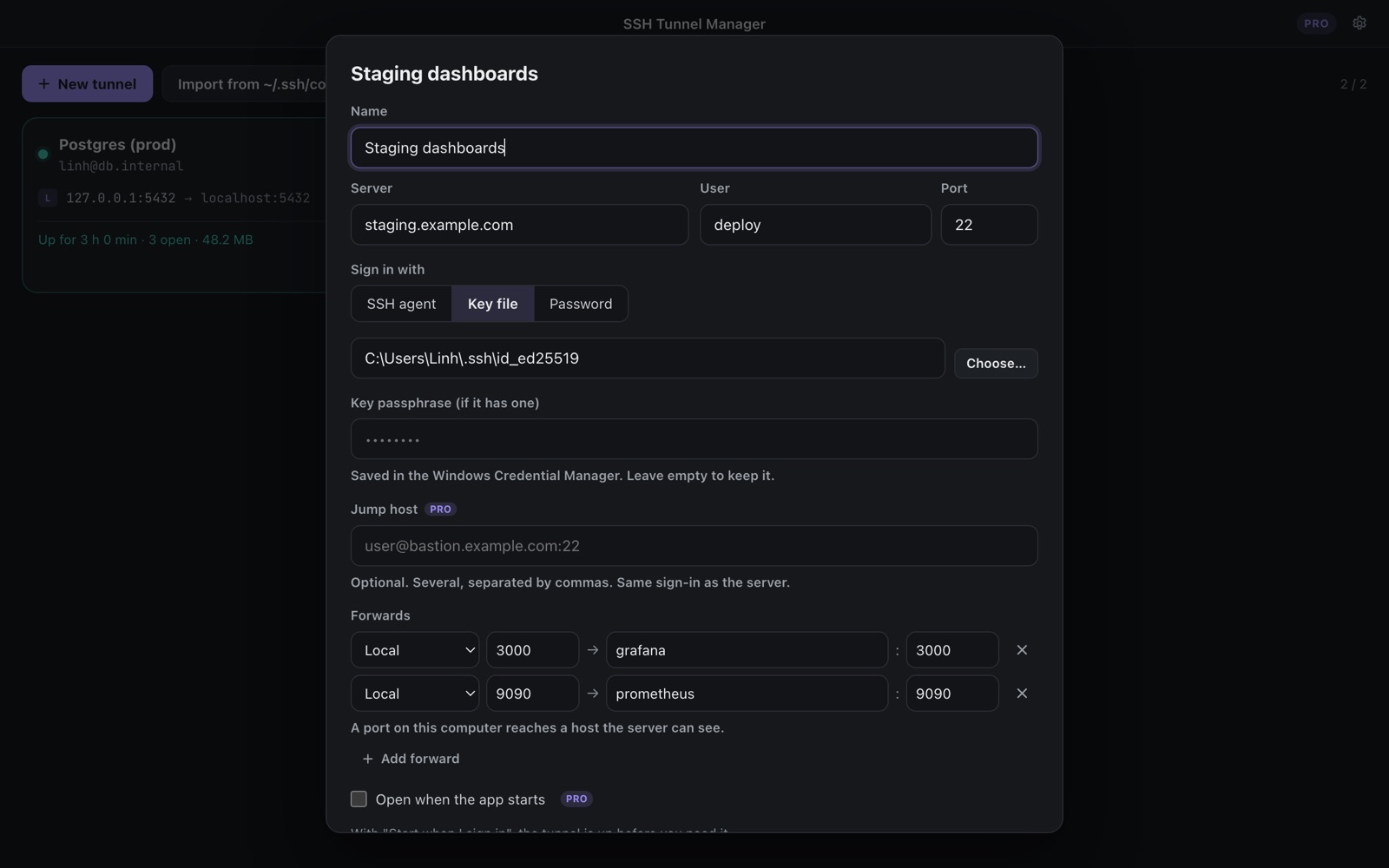Click local port field 9090 in prometheus row
Viewport: 1389px width, 868px height.
(532, 694)
